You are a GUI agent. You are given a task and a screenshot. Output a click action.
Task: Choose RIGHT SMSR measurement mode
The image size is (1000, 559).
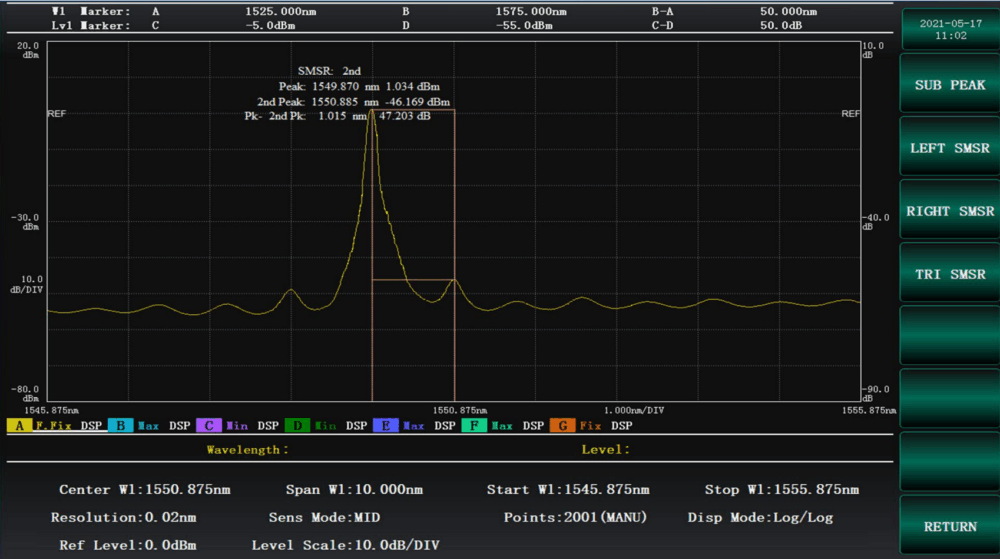pos(949,211)
